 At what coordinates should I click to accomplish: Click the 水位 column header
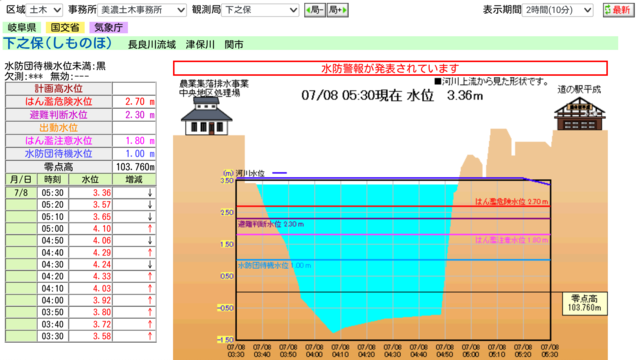[x=90, y=180]
